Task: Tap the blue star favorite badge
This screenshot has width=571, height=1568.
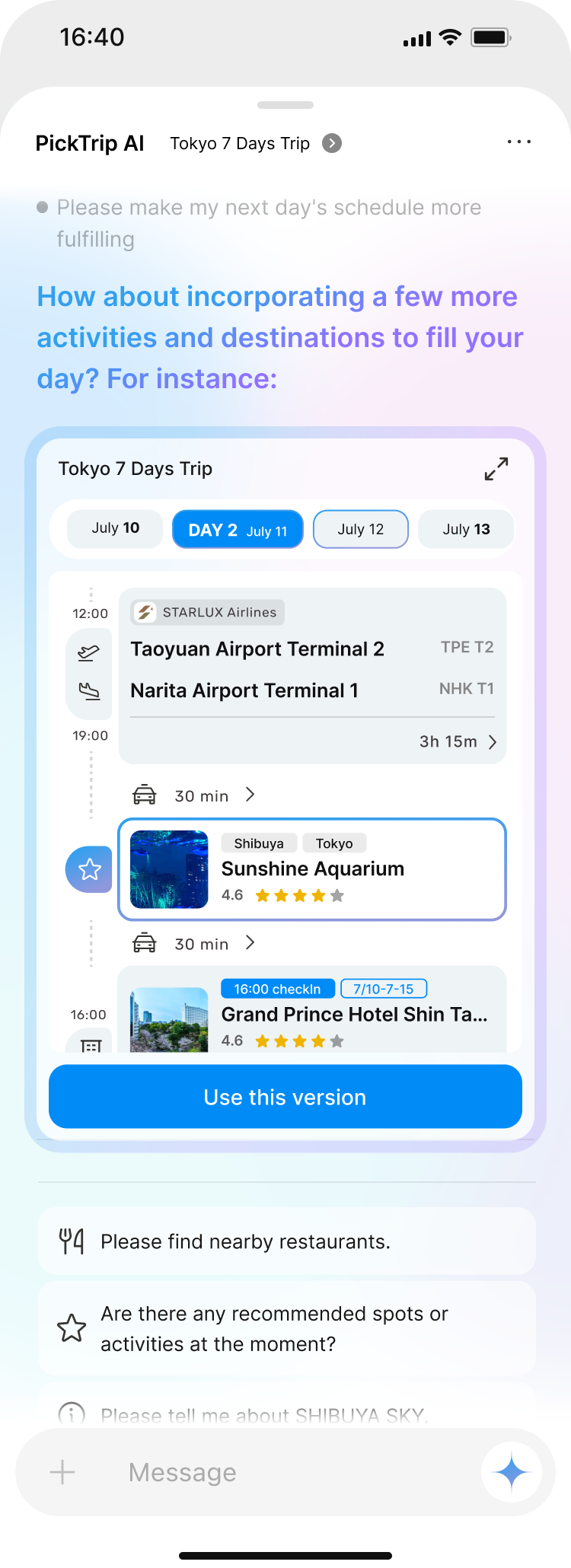Action: pos(89,869)
